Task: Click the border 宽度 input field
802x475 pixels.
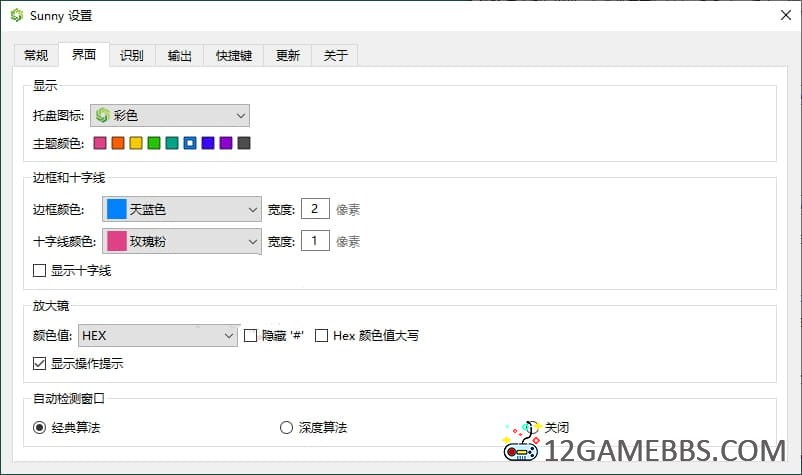Action: coord(315,209)
